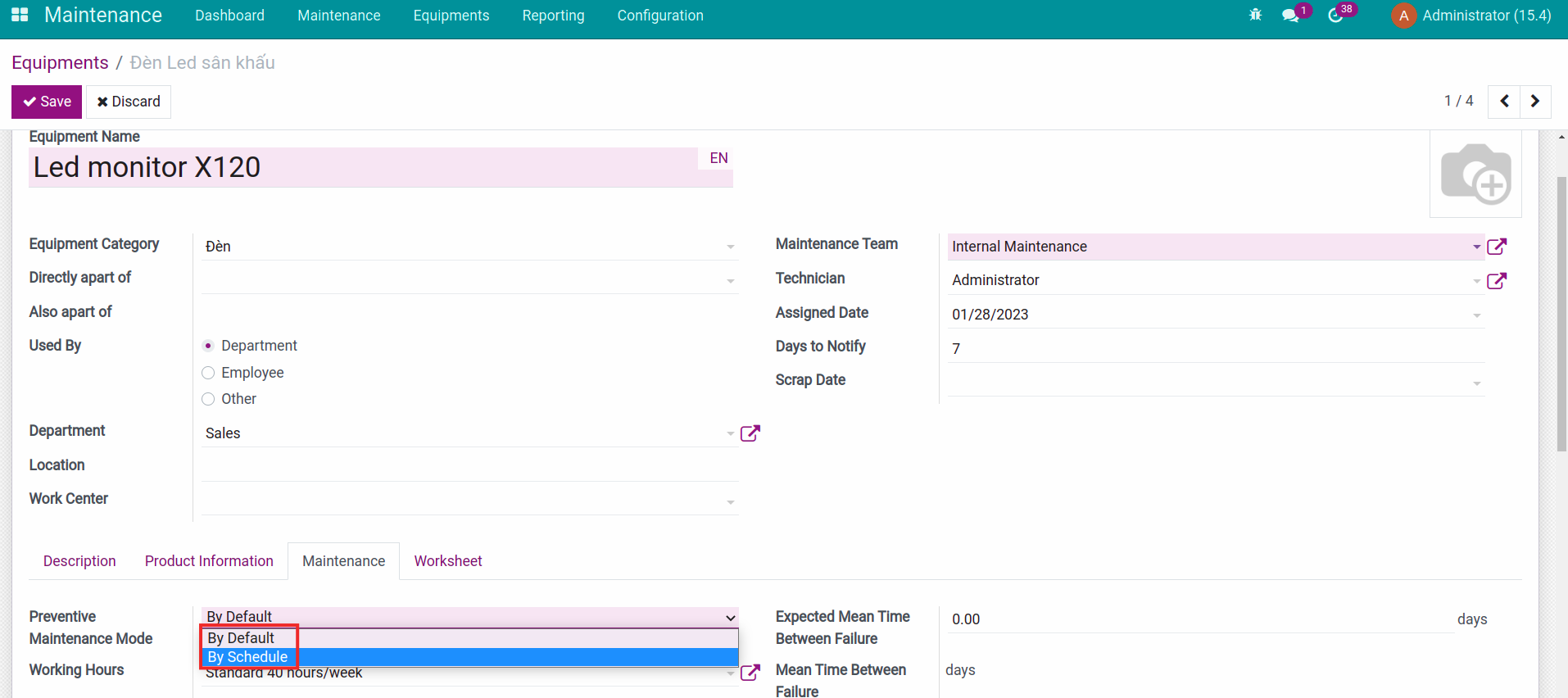
Task: Upload equipment photo via camera icon
Action: pos(1475,174)
